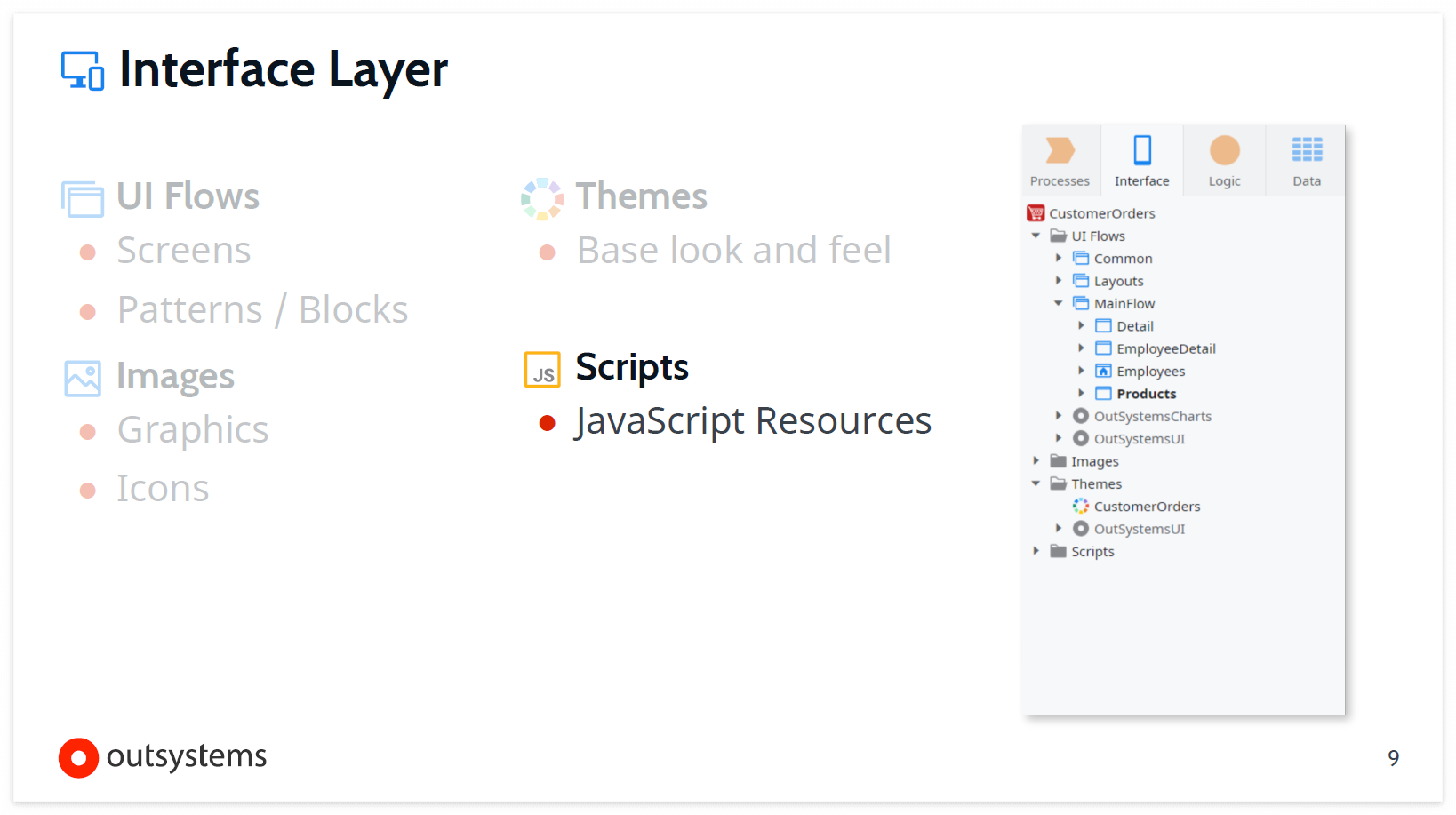Select the MainFlow label
1456x815 pixels.
pos(1124,304)
